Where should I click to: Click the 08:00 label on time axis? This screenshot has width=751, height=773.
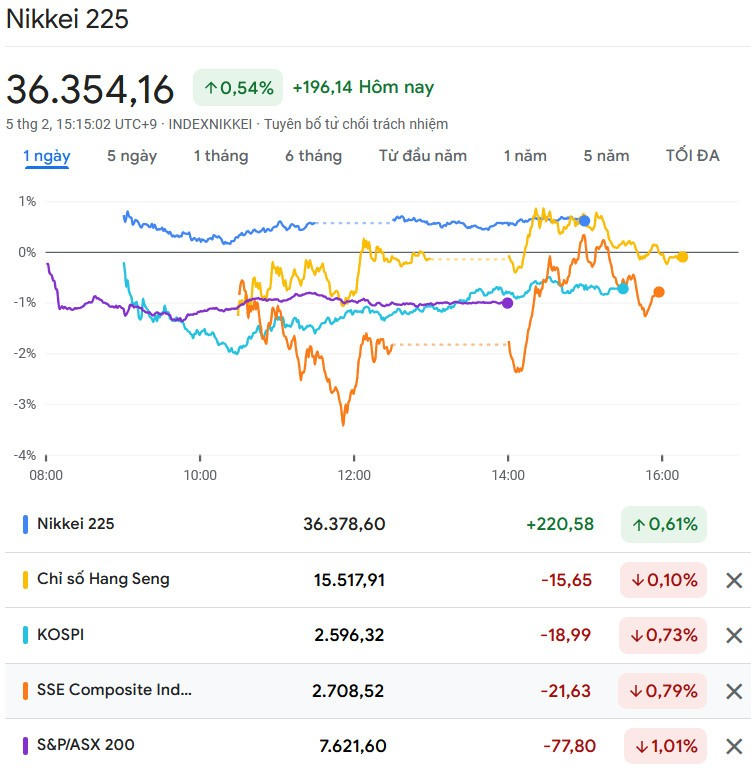(x=46, y=475)
